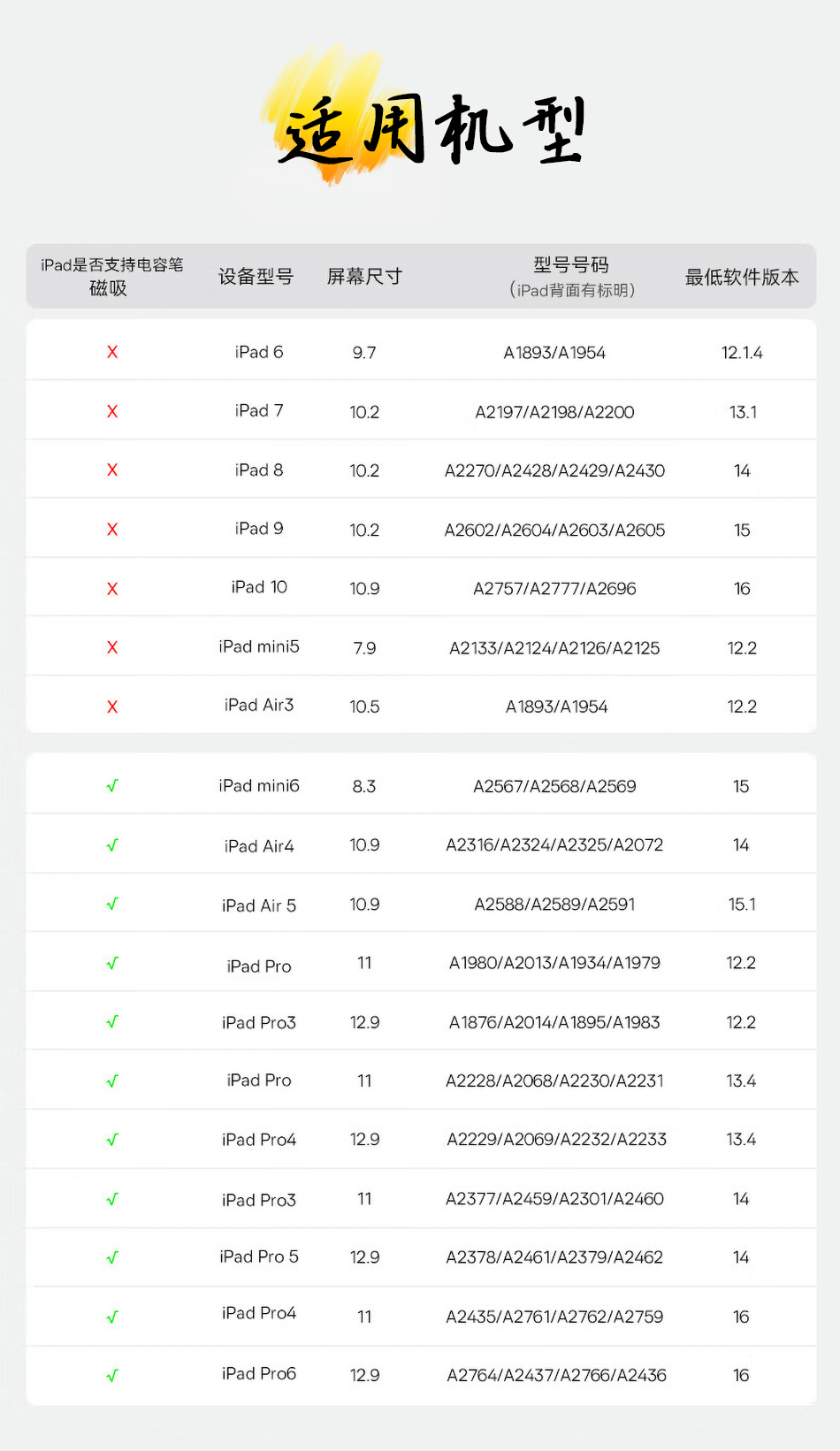The height and width of the screenshot is (1451, 840).
Task: Select the green checkmark beside iPad Air4
Action: tap(112, 845)
